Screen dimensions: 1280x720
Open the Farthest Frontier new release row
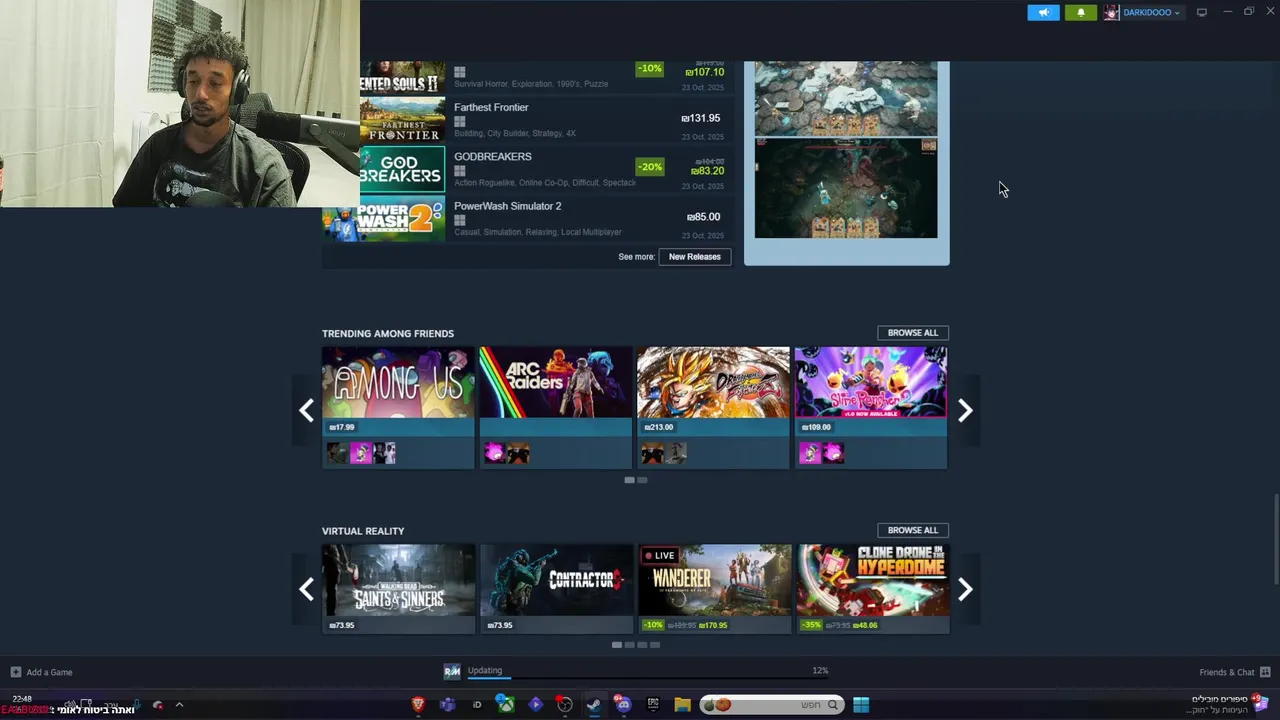[527, 120]
